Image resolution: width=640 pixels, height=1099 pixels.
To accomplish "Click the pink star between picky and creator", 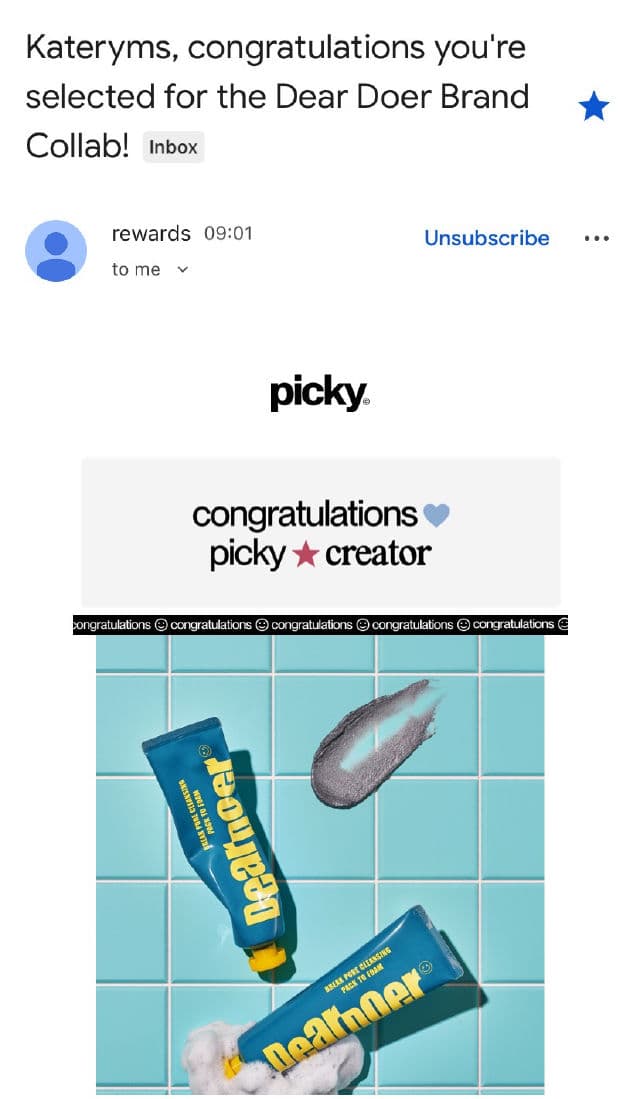I will [304, 555].
